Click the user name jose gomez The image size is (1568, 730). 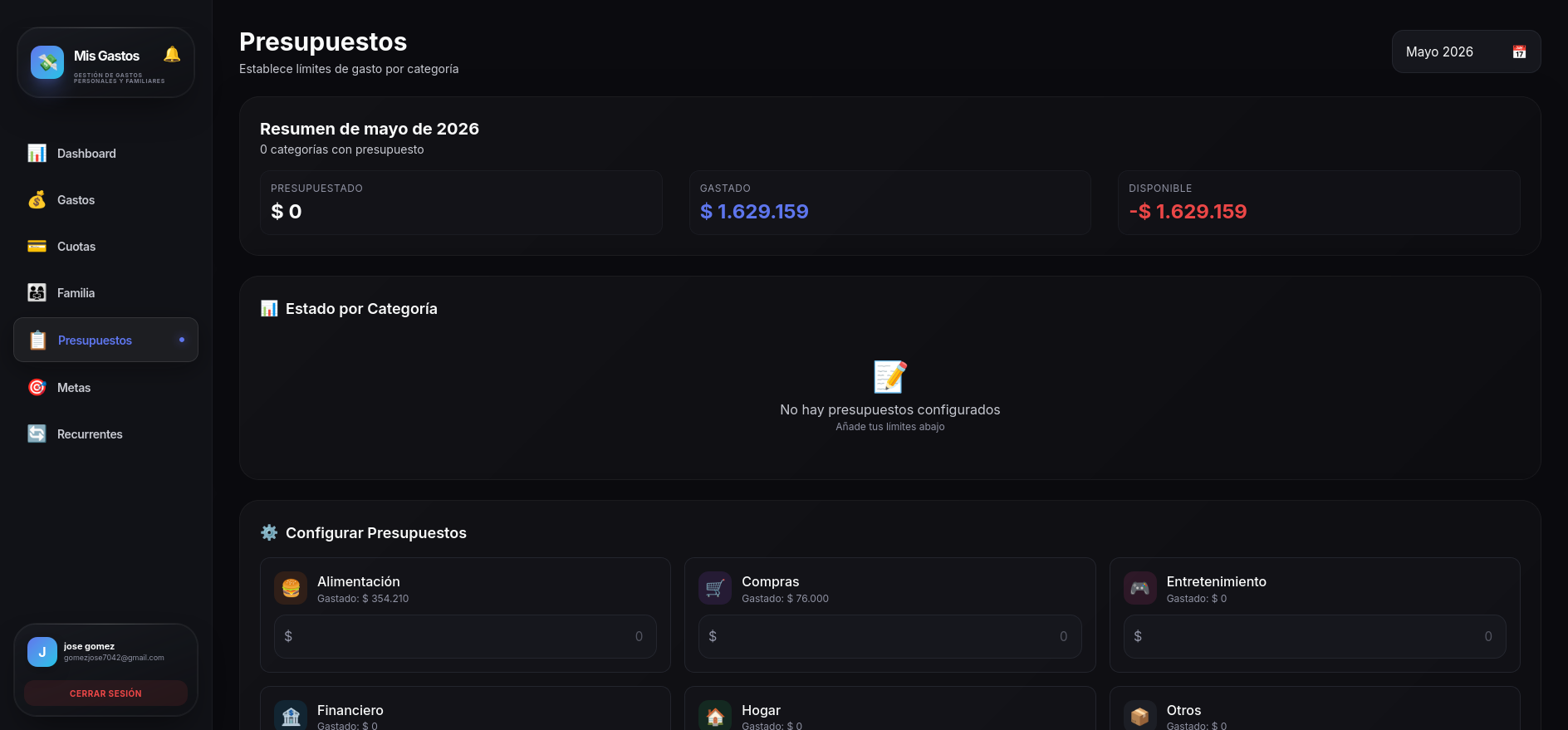pos(89,646)
